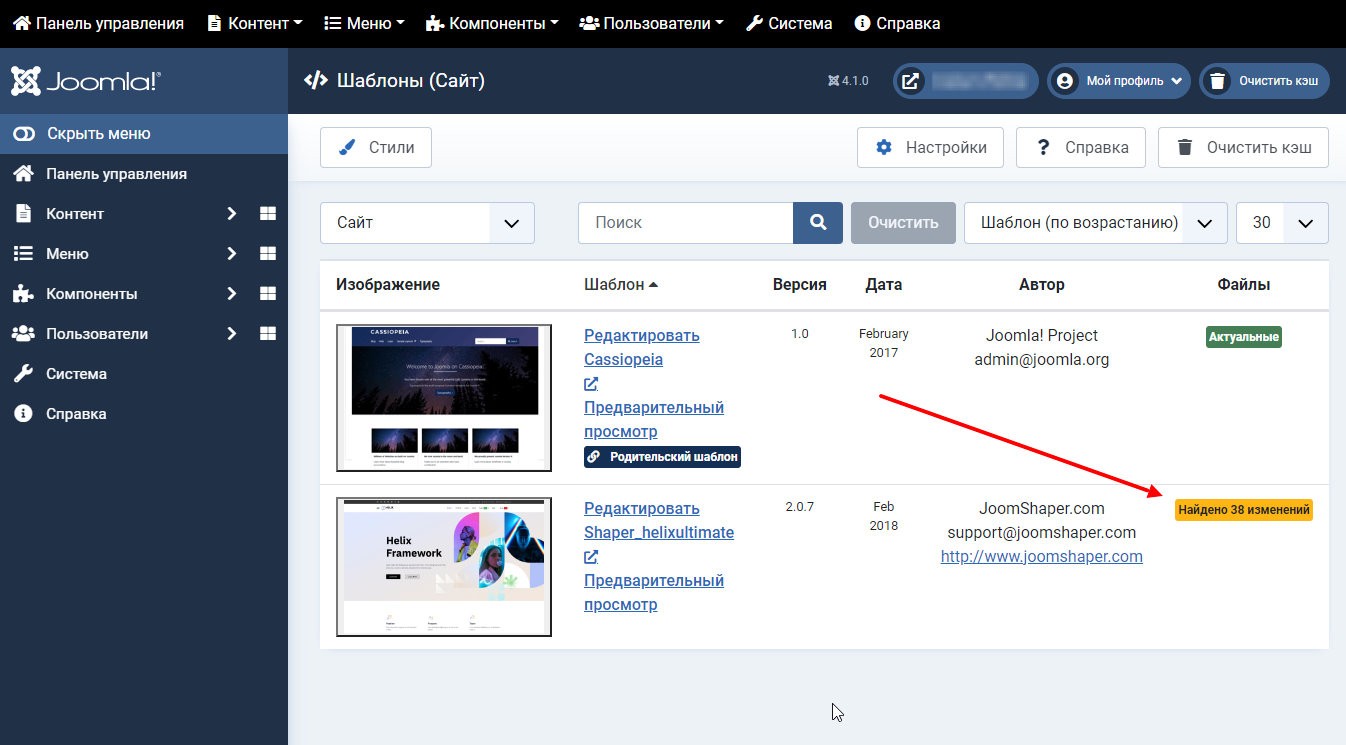Click the Стили button
Image resolution: width=1346 pixels, height=745 pixels.
tap(376, 147)
